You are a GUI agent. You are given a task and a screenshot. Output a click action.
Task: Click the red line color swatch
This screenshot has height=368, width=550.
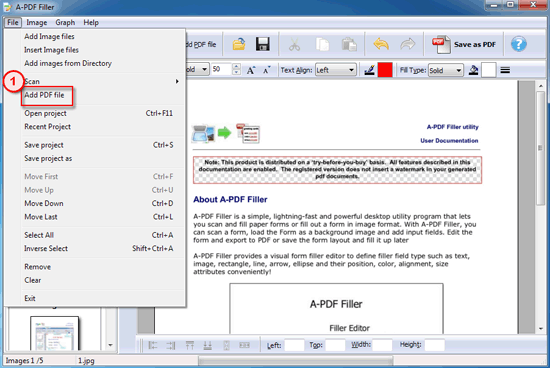385,70
